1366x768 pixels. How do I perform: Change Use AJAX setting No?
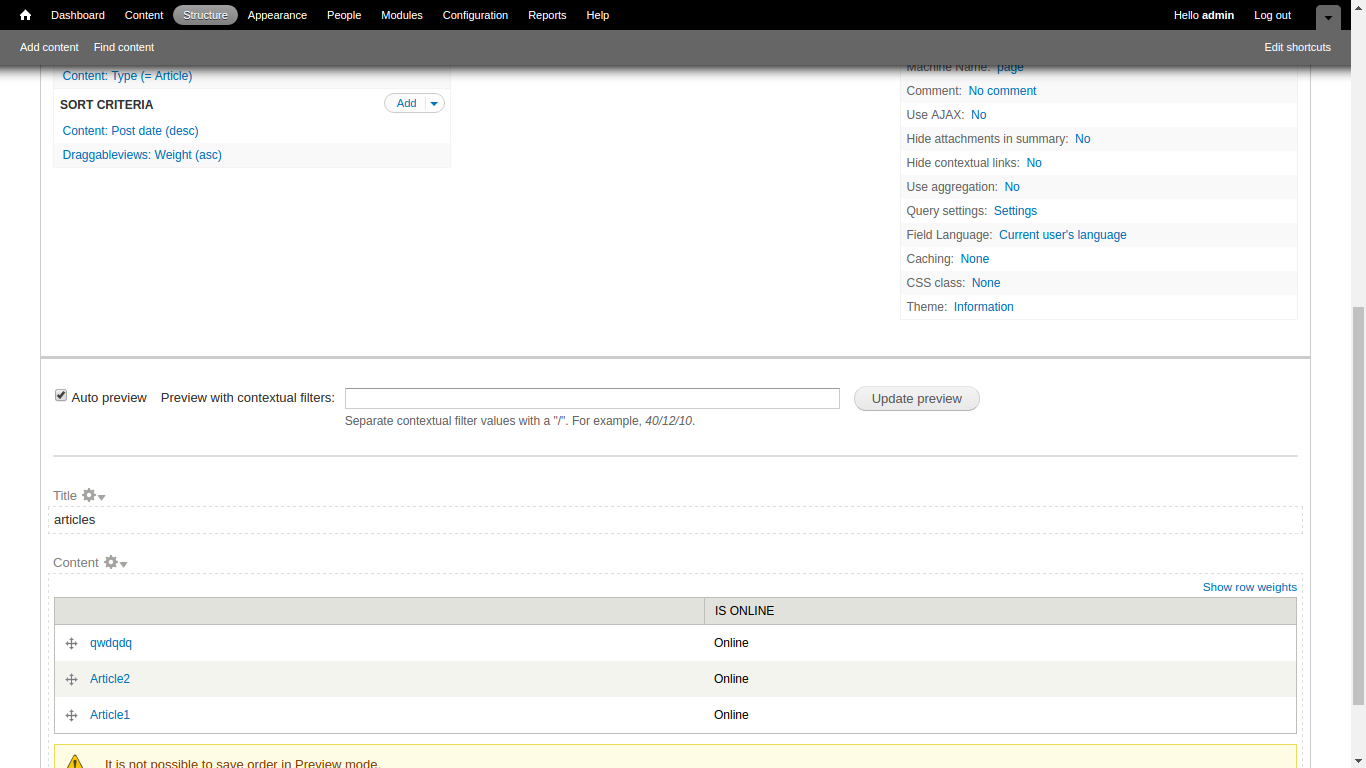point(979,115)
